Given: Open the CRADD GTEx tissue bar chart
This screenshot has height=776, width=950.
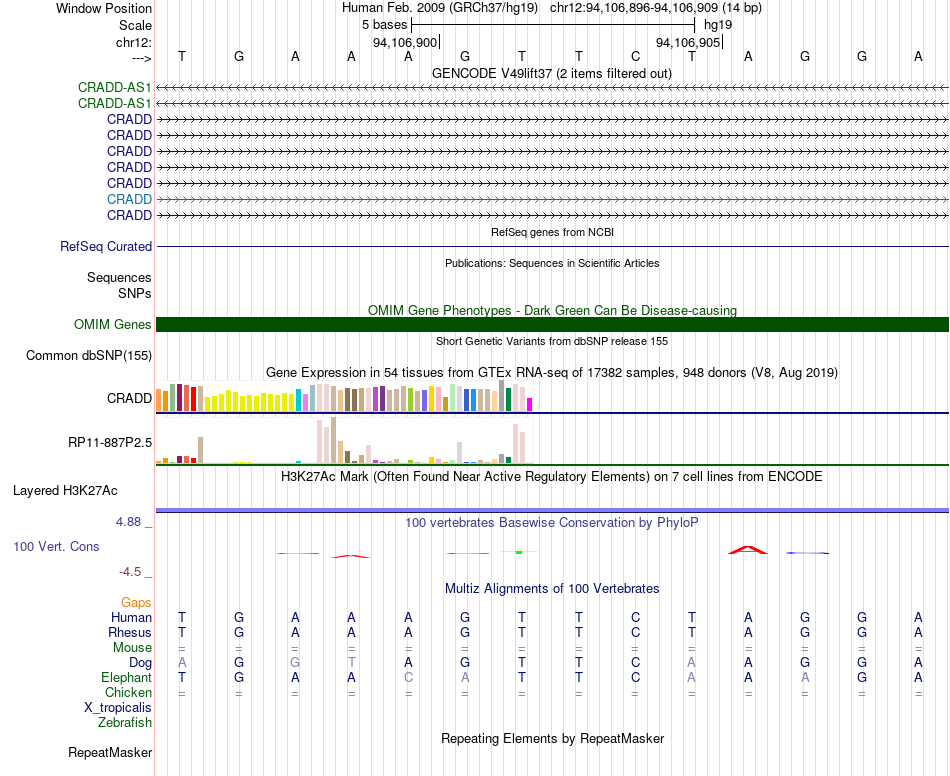Looking at the screenshot, I should [344, 396].
